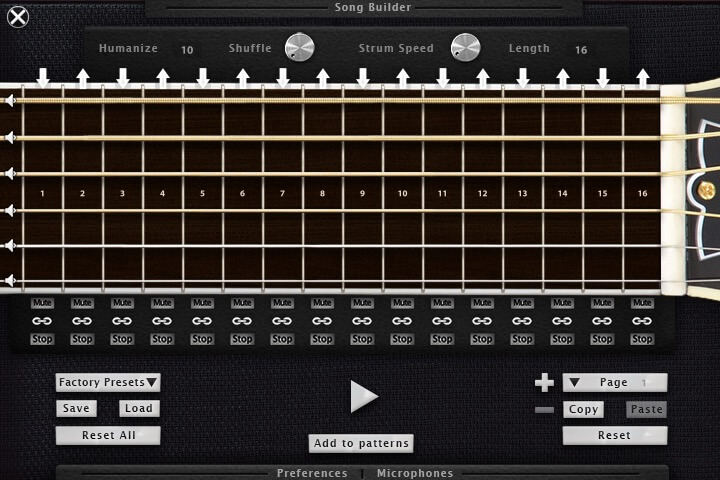Close Song Builder with the X icon

[18, 16]
